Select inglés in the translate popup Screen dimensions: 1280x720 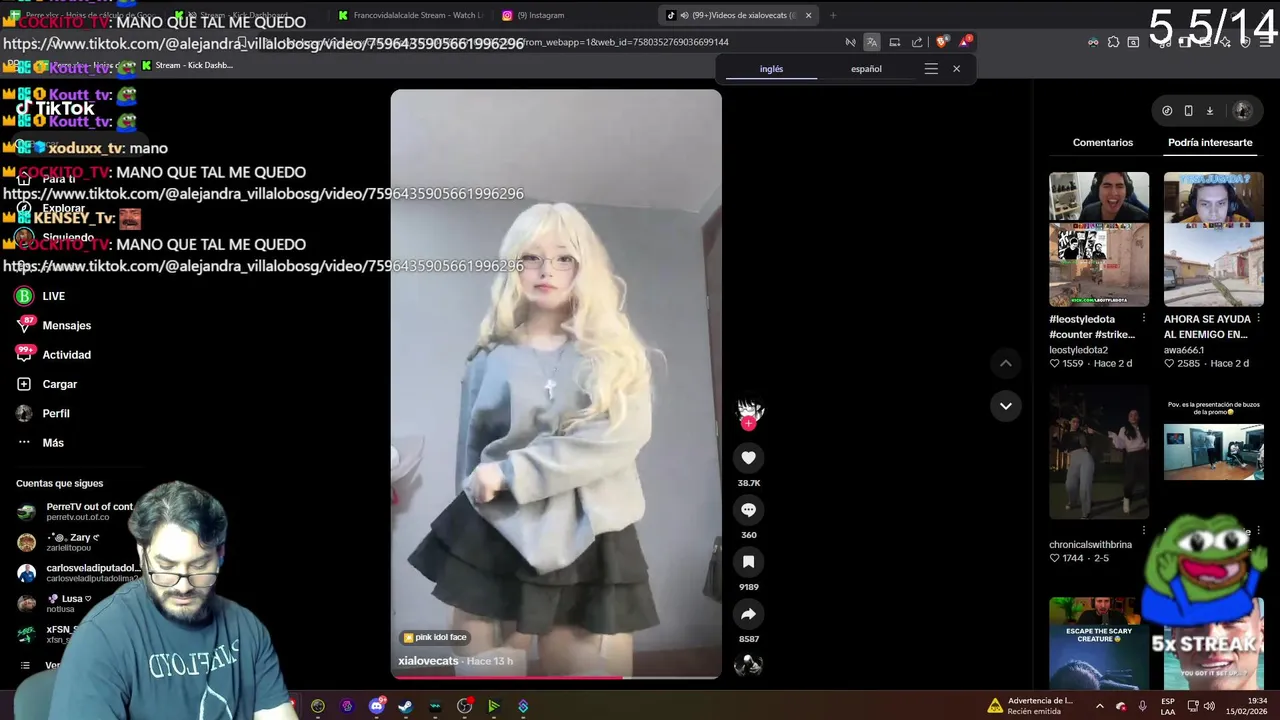tap(771, 69)
